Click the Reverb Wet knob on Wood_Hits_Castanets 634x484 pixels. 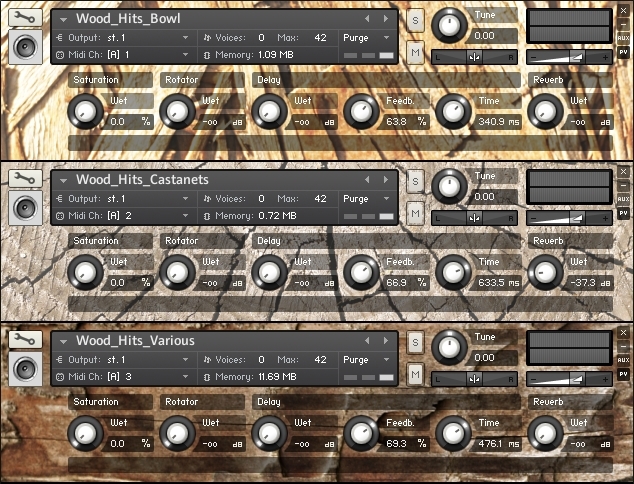[x=543, y=270]
